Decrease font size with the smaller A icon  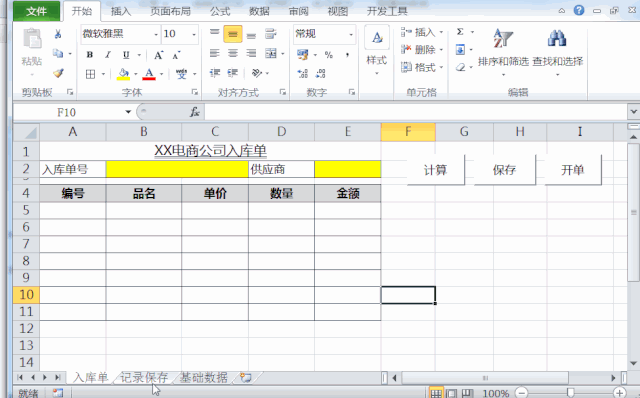(176, 55)
